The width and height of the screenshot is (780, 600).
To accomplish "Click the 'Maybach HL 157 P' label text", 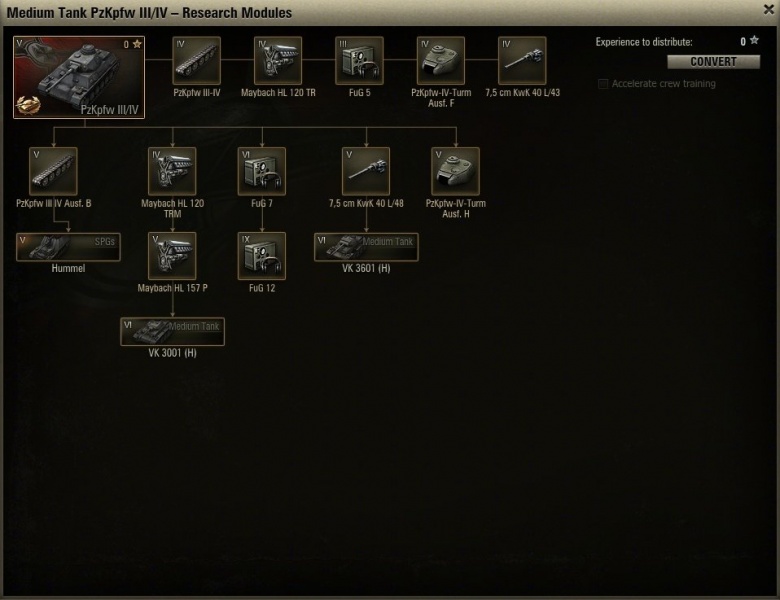I will point(172,288).
